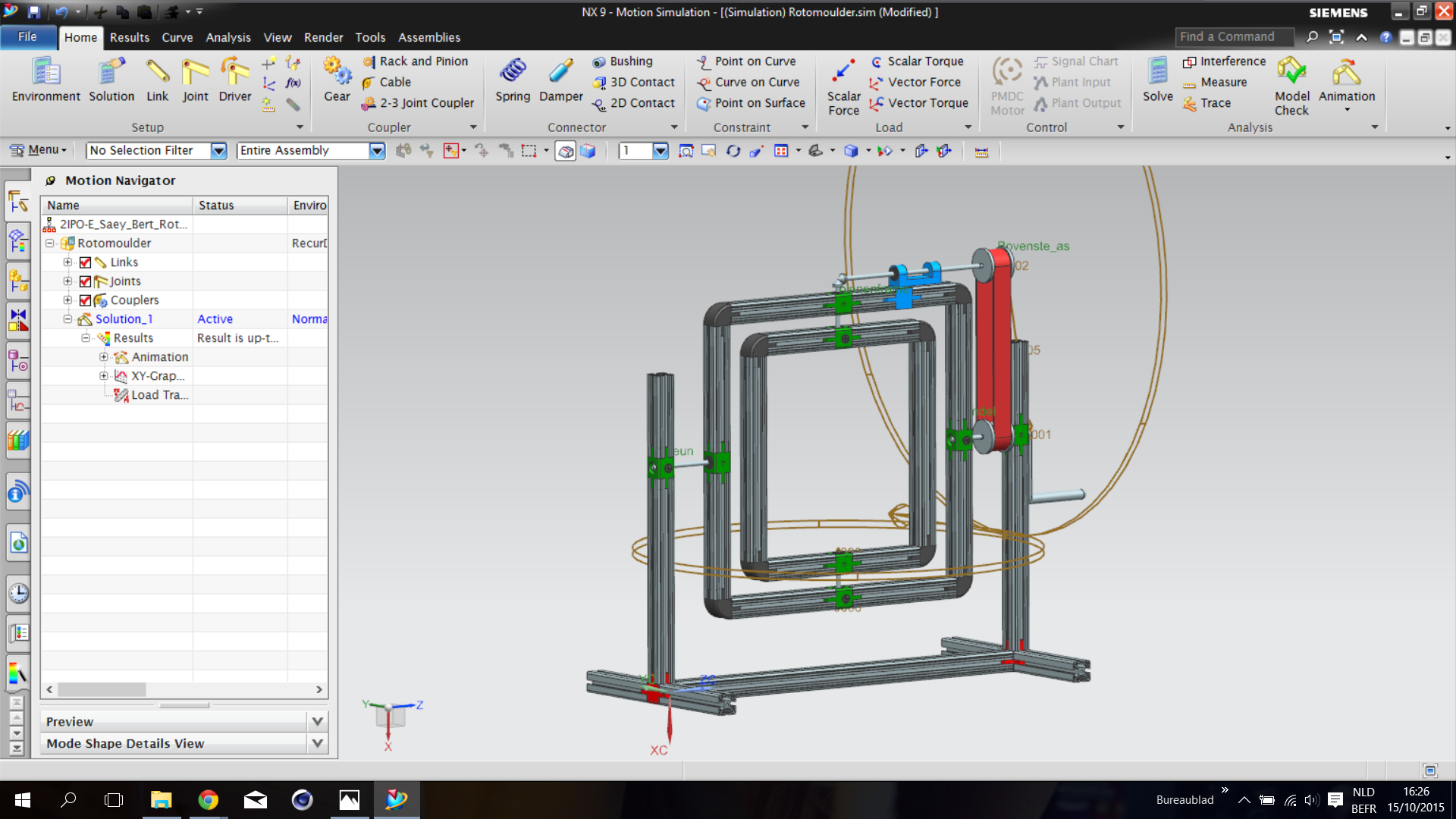The height and width of the screenshot is (819, 1456).
Task: Expand the XY-Graphing node
Action: tap(104, 376)
